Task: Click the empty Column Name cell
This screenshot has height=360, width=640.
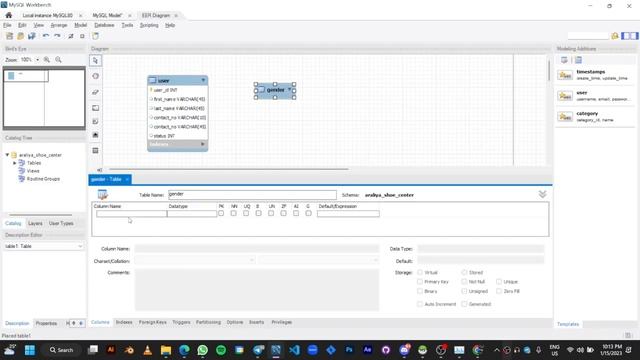Action: point(131,213)
